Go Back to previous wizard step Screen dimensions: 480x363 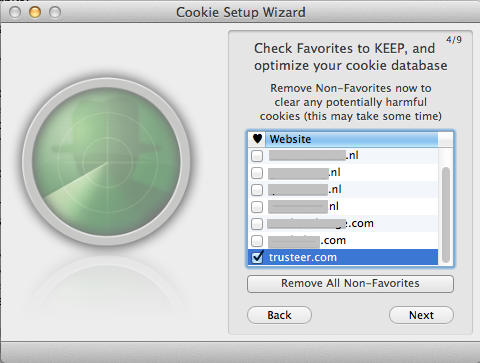pyautogui.click(x=279, y=315)
